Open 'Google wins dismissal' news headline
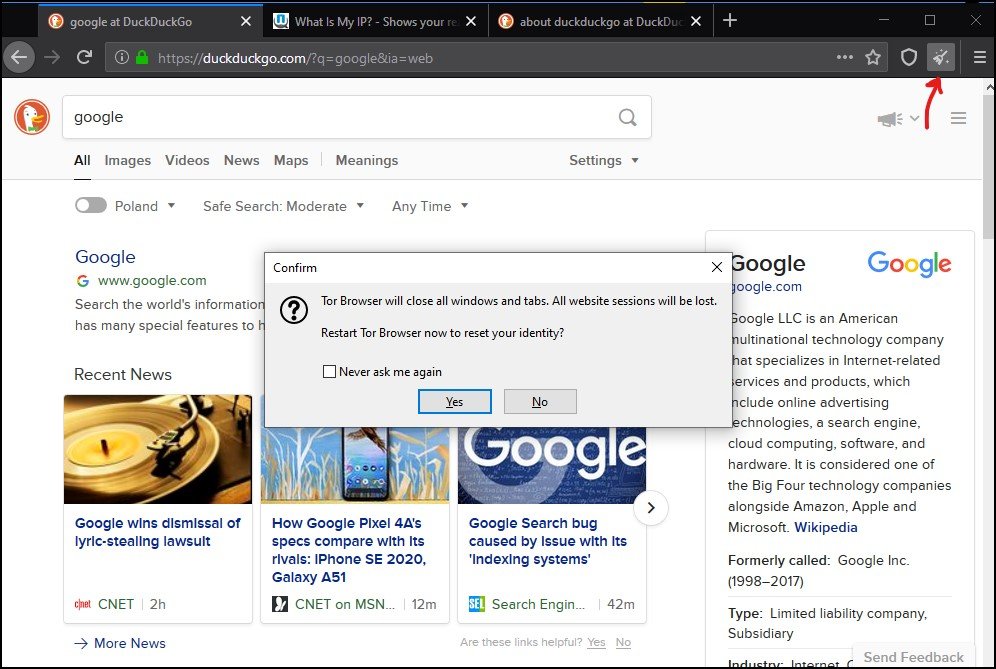Image resolution: width=996 pixels, height=669 pixels. tap(158, 532)
